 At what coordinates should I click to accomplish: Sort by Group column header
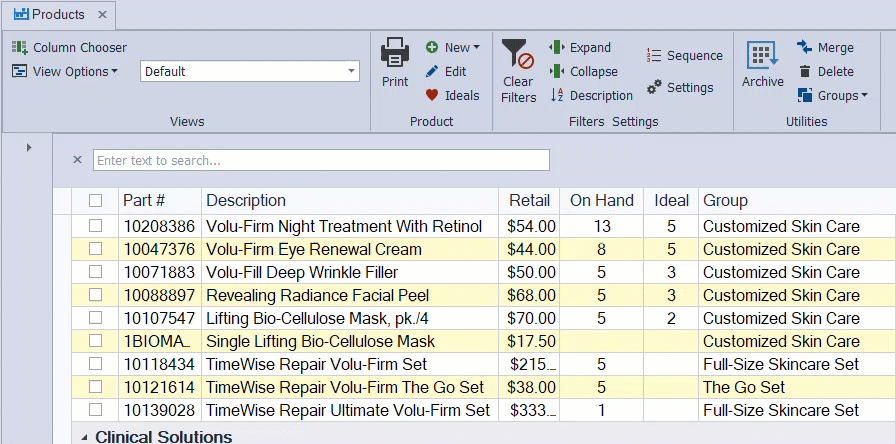coord(797,201)
